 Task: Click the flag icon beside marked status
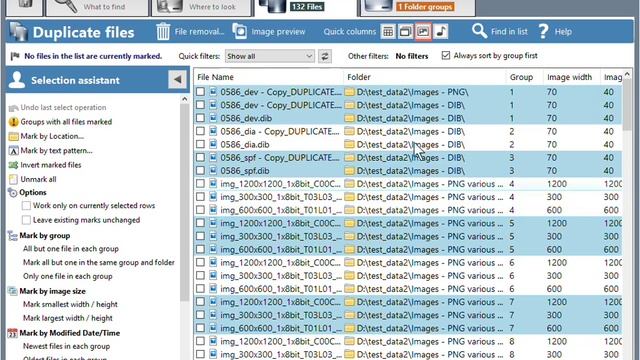pyautogui.click(x=15, y=56)
